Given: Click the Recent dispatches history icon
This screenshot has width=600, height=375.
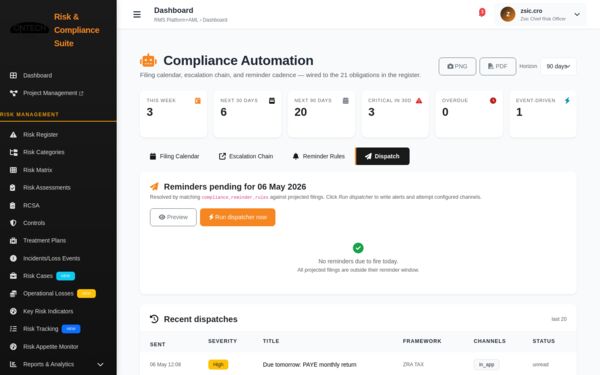Looking at the screenshot, I should pos(154,319).
